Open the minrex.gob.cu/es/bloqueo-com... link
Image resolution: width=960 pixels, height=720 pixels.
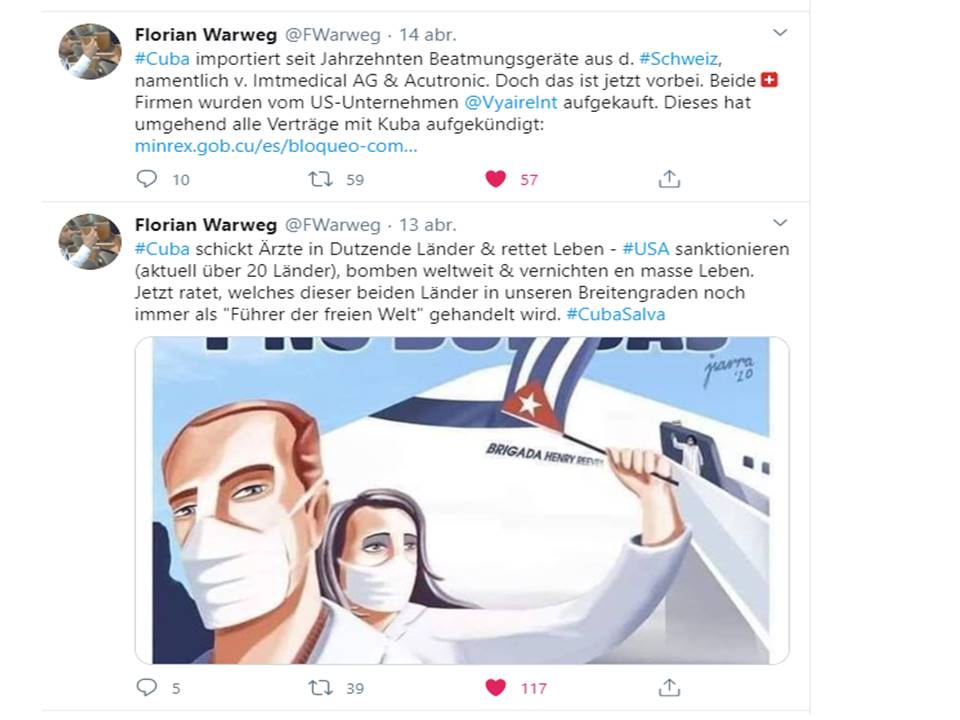276,146
